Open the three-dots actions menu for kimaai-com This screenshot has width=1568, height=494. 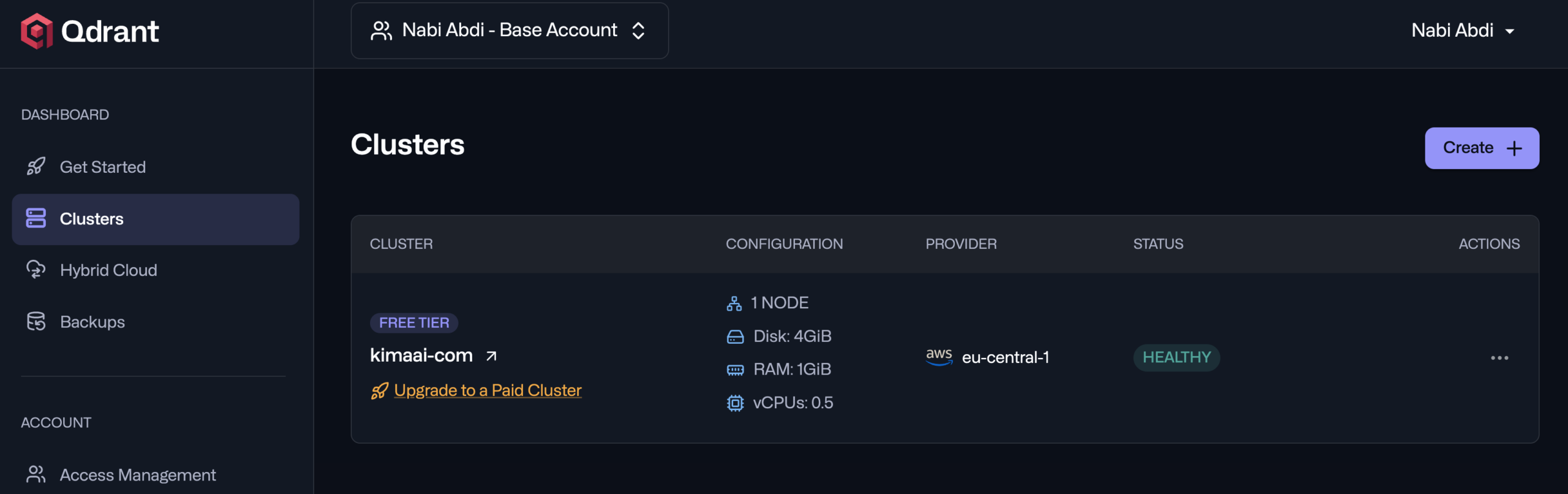click(1499, 358)
